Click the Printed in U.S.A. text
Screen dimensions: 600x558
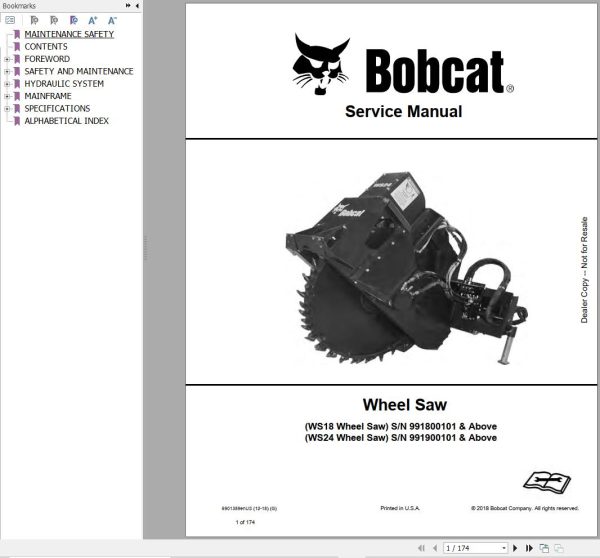pos(400,508)
